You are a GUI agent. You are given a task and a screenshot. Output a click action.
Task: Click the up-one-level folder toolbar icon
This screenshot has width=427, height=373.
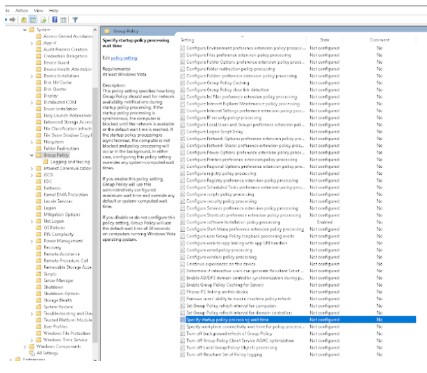pos(24,20)
